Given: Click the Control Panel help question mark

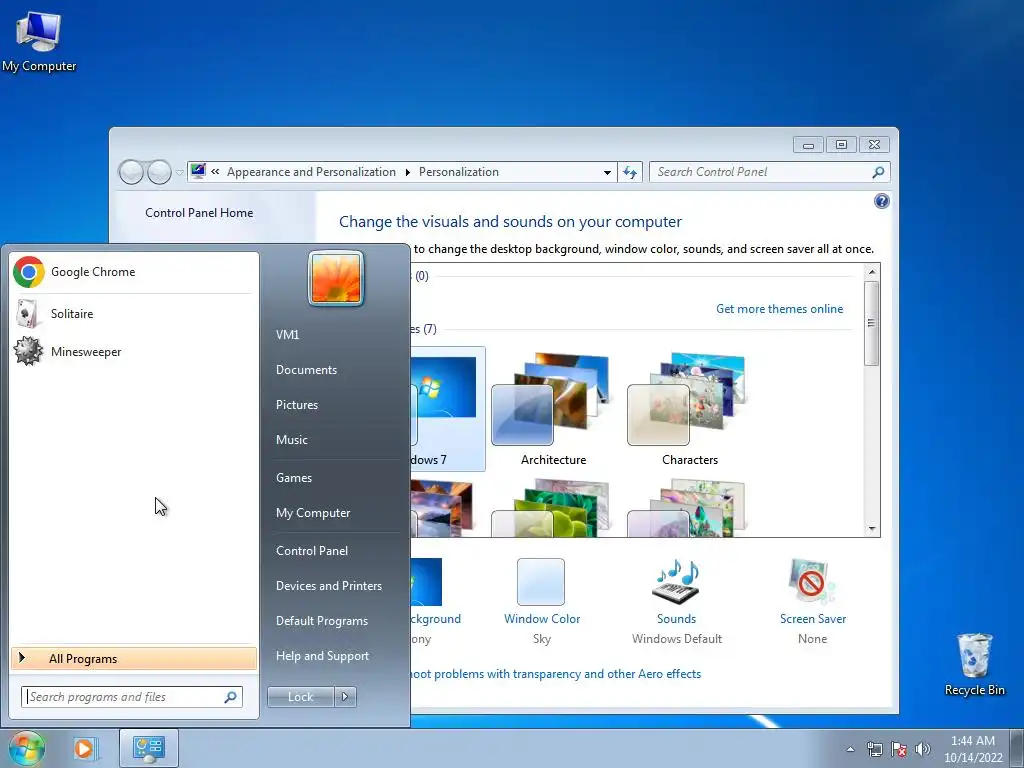Looking at the screenshot, I should pos(882,201).
